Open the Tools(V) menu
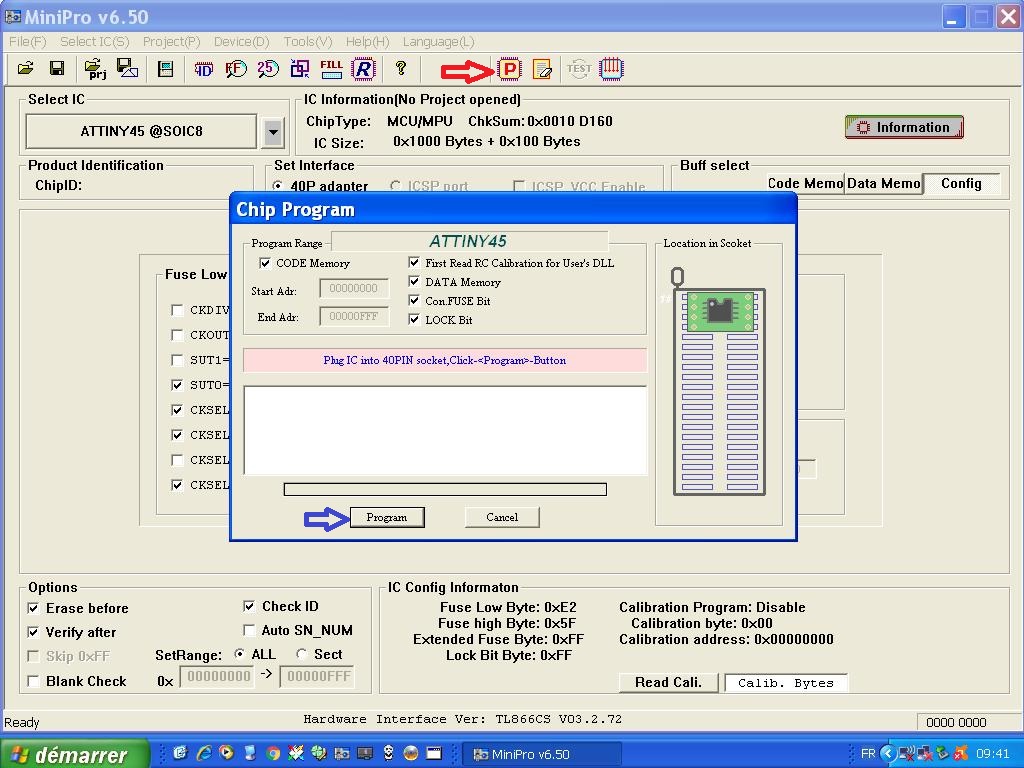The width and height of the screenshot is (1024, 768). 308,42
